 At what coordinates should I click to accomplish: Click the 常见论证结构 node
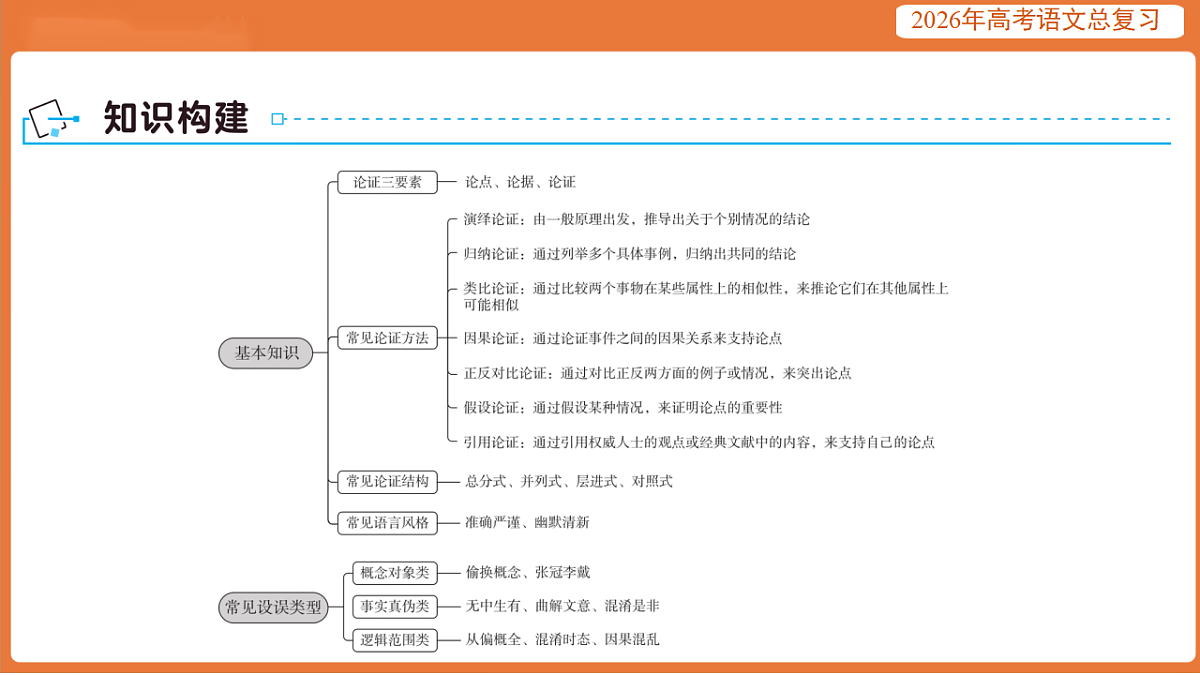point(387,481)
